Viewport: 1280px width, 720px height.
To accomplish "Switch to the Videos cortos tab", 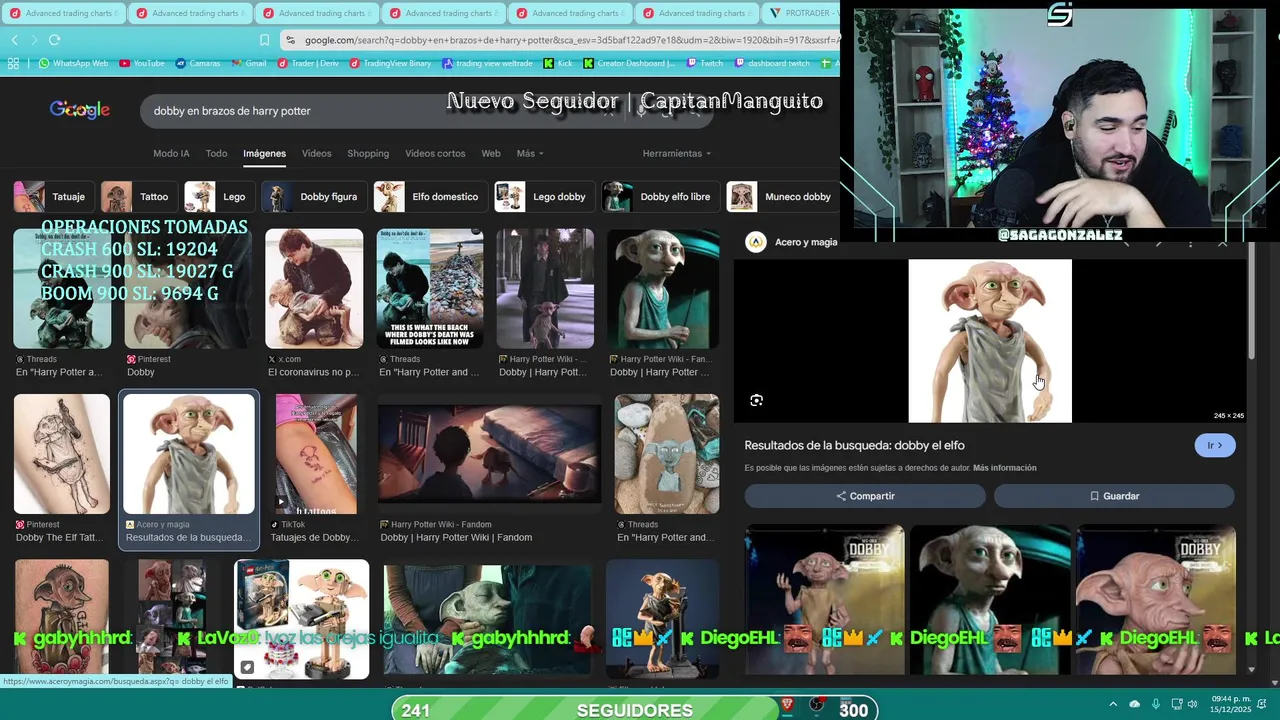I will pyautogui.click(x=435, y=153).
